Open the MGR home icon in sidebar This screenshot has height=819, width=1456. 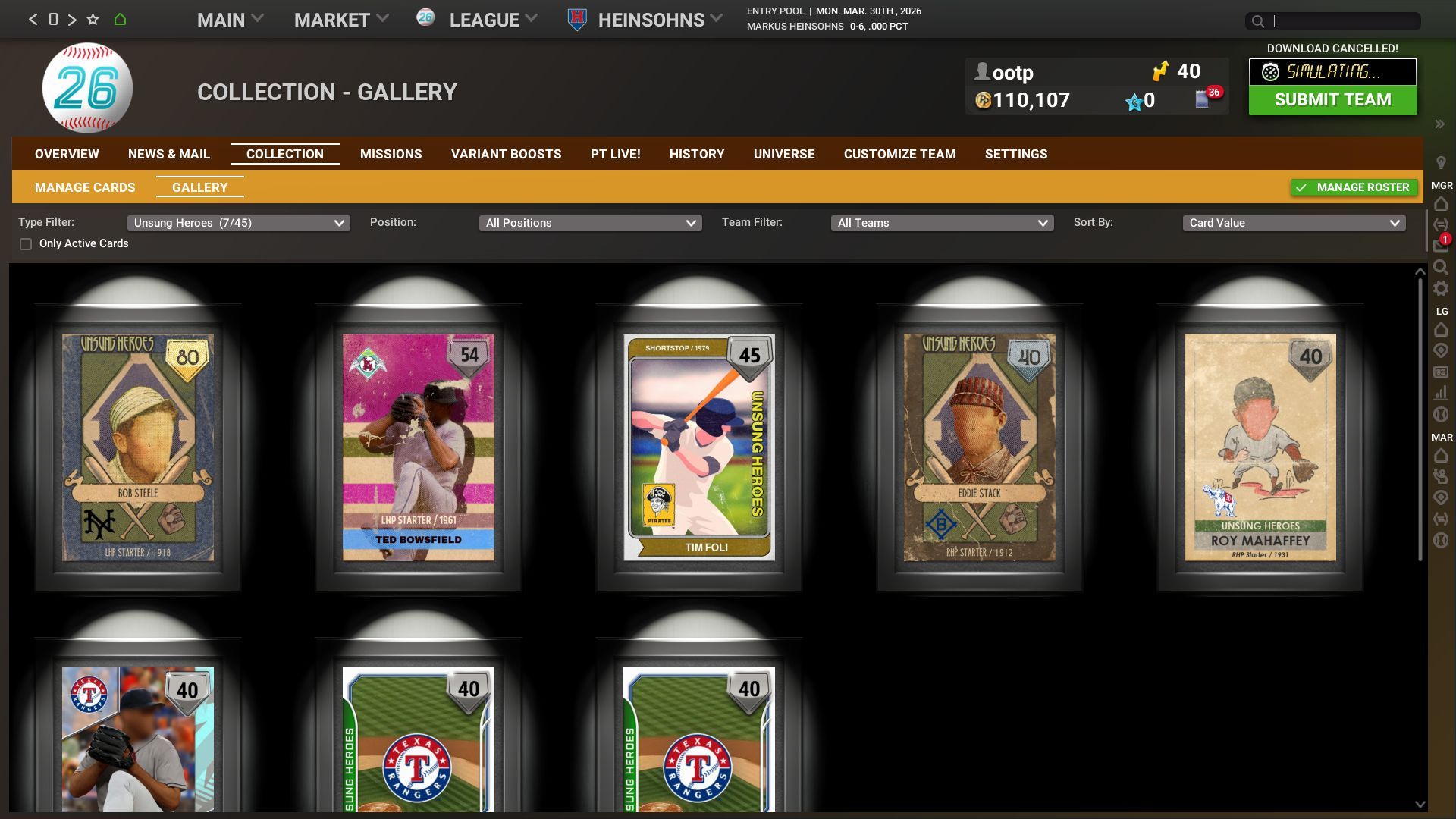1441,204
